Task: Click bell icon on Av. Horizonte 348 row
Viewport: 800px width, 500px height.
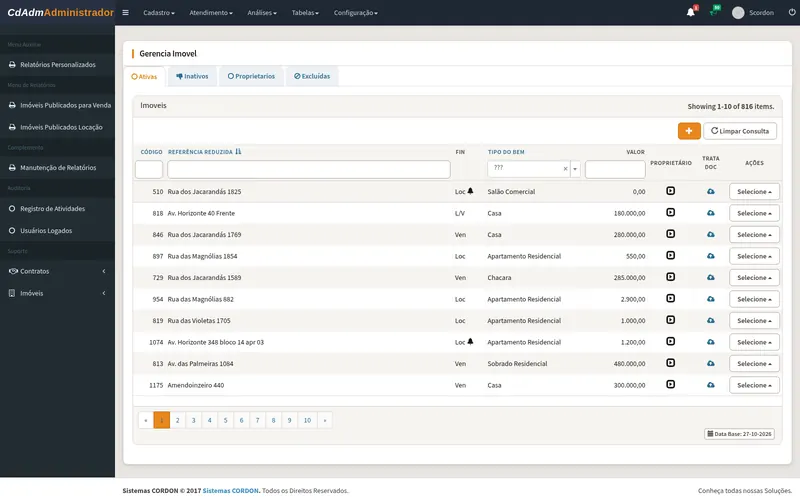Action: tap(470, 341)
